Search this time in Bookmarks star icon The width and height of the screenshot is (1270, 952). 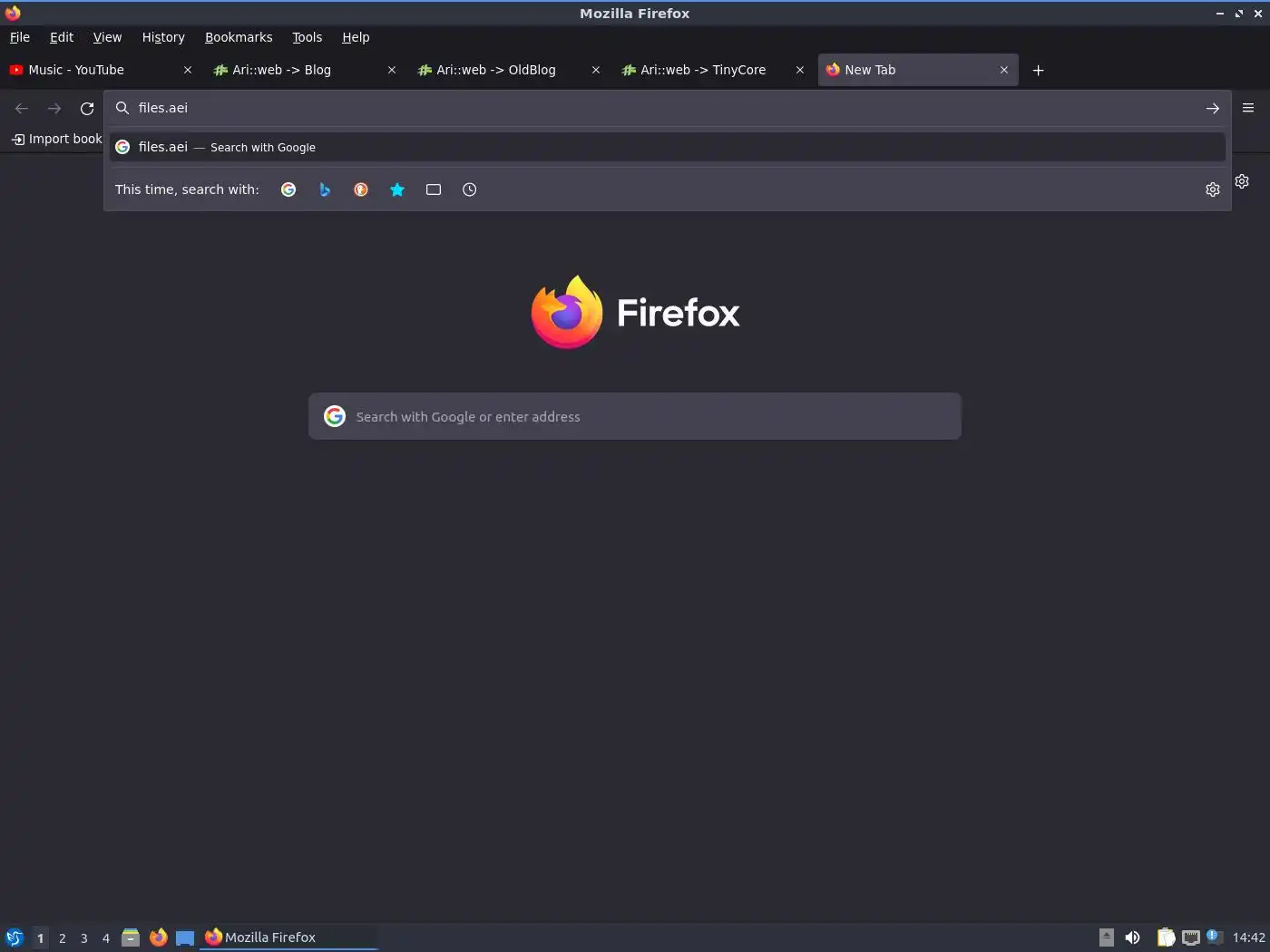(x=397, y=189)
